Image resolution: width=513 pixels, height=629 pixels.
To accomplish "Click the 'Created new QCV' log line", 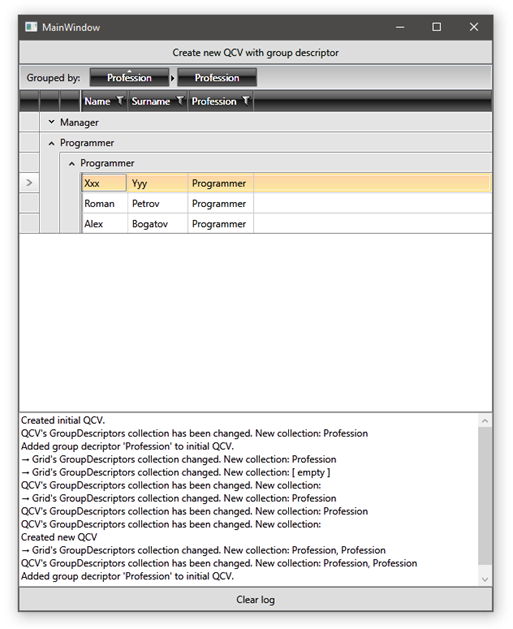I will tap(59, 537).
